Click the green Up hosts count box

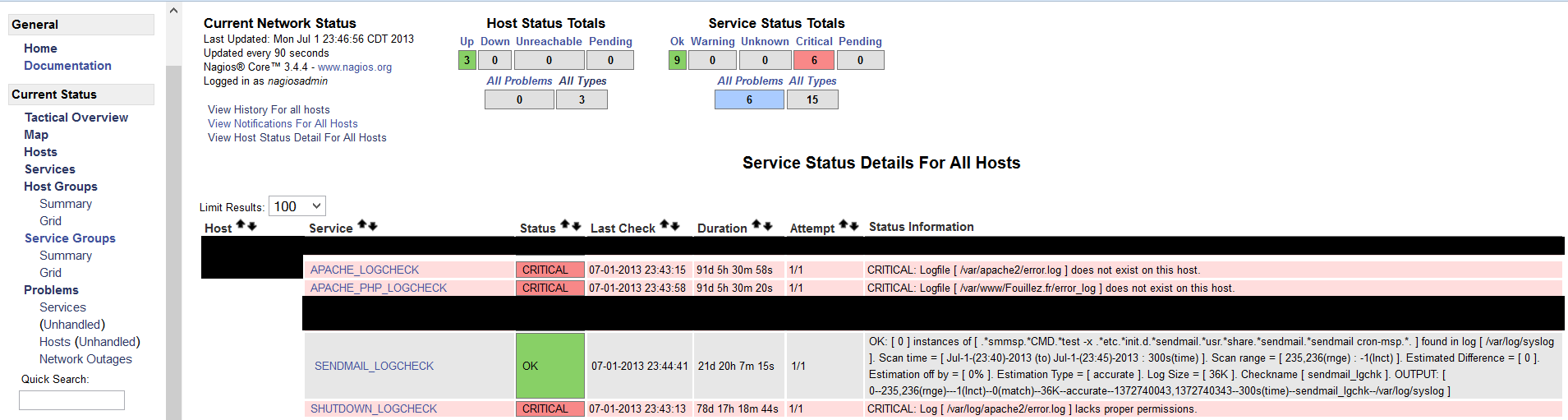pyautogui.click(x=467, y=60)
